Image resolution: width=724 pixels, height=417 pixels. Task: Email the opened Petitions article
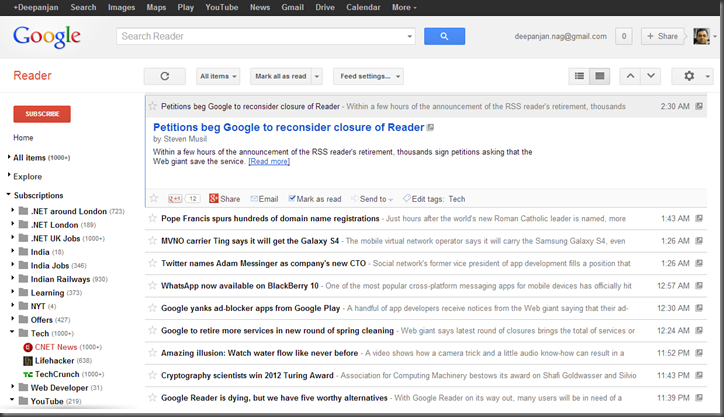point(264,199)
